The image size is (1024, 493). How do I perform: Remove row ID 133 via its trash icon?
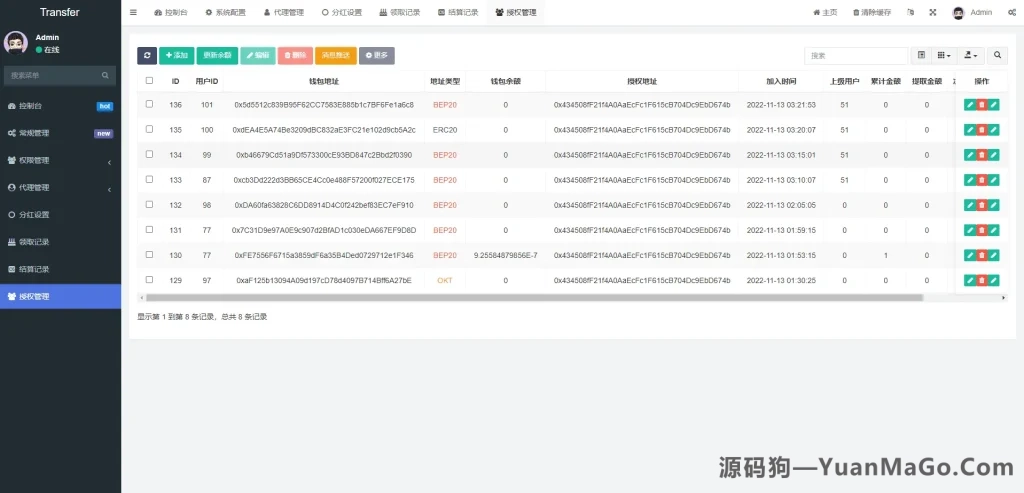pos(982,180)
